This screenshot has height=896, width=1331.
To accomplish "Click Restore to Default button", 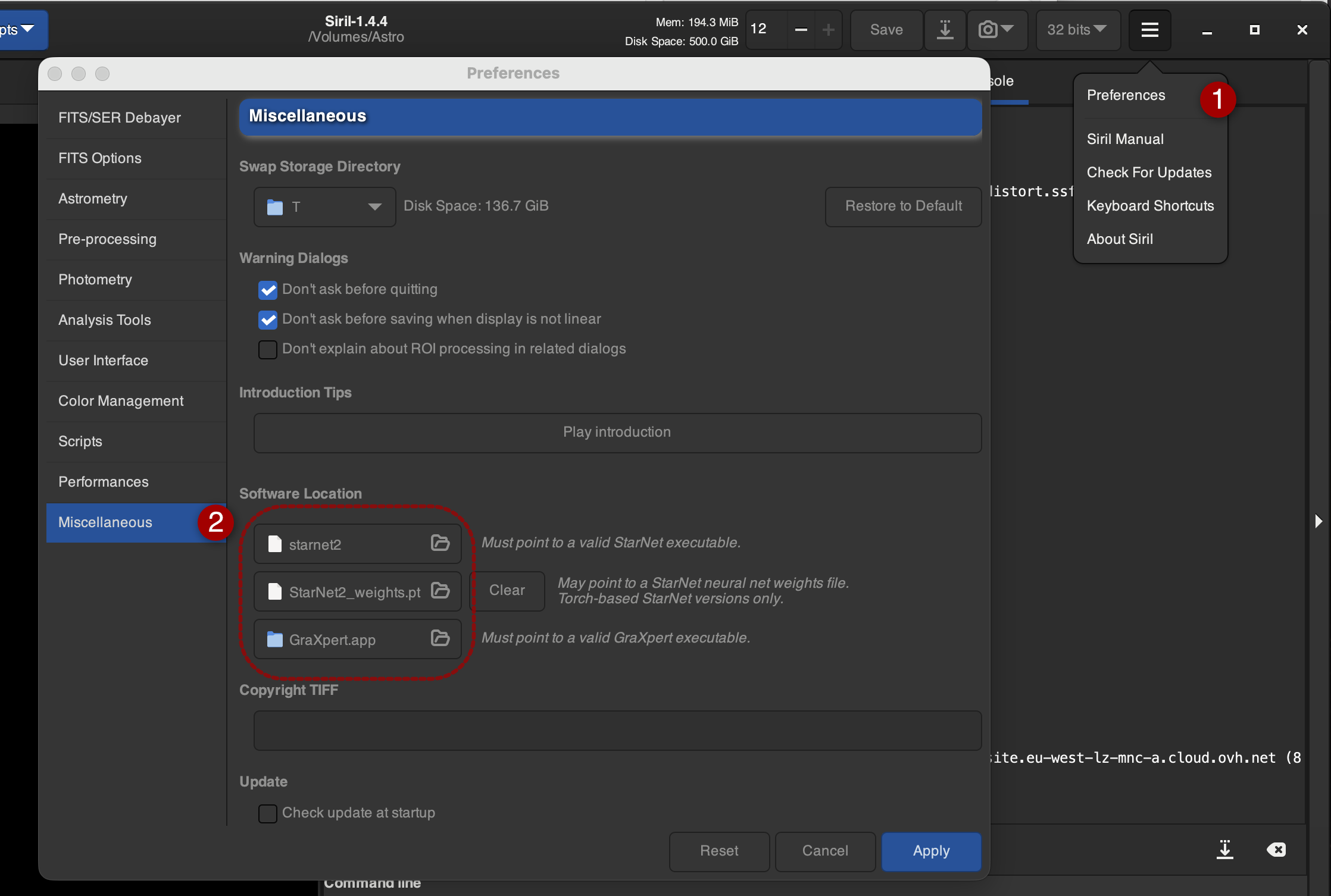I will (903, 206).
